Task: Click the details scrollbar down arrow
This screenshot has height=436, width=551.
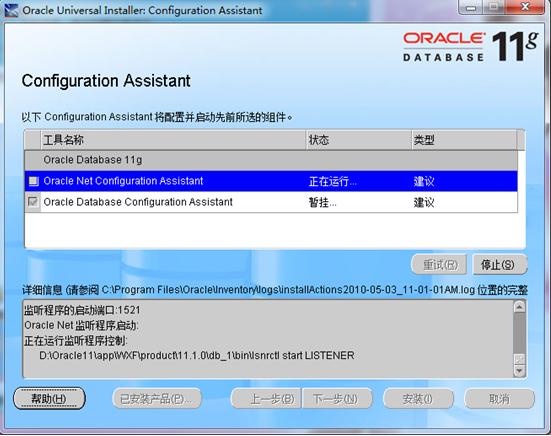Action: point(519,371)
